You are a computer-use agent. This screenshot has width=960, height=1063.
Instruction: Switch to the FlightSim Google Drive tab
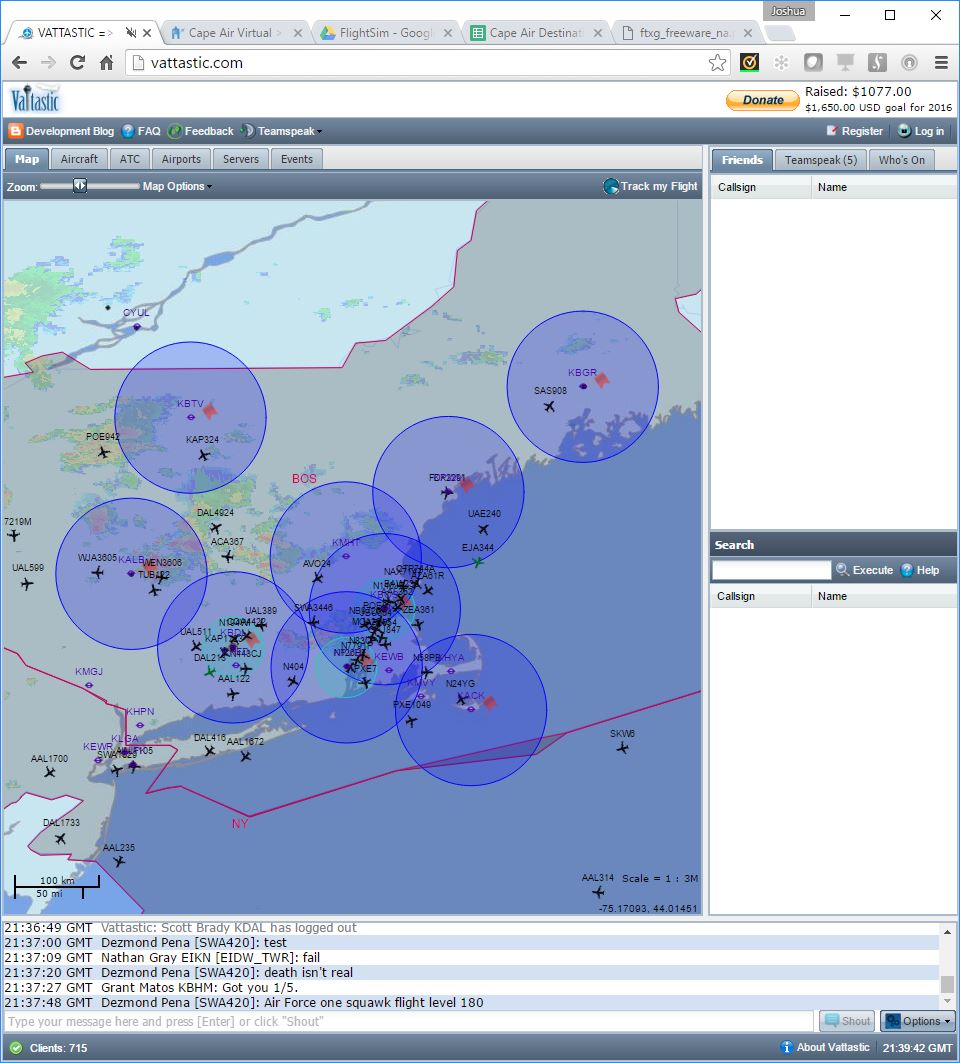[x=385, y=33]
